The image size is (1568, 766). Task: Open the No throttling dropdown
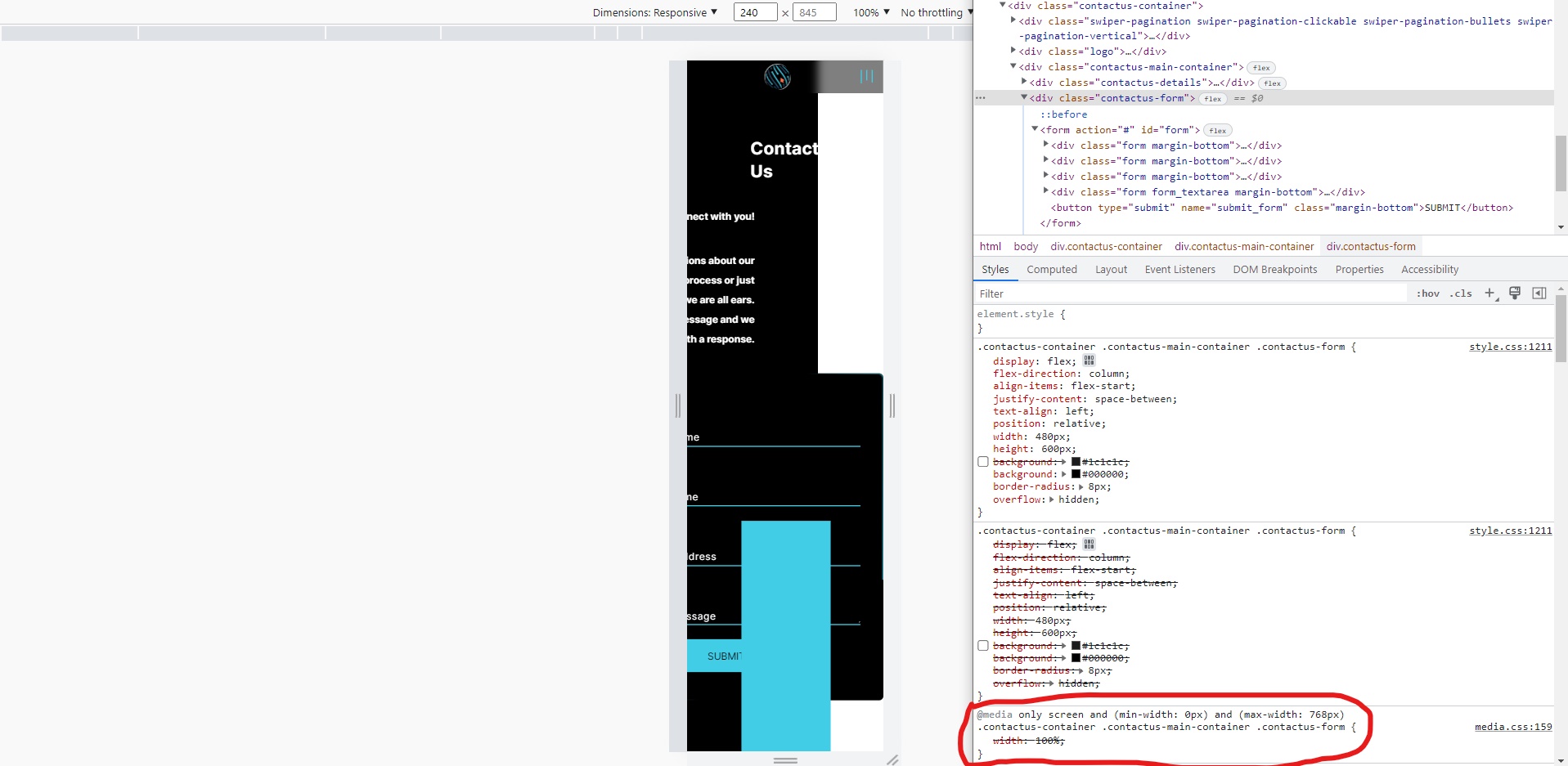click(x=937, y=12)
